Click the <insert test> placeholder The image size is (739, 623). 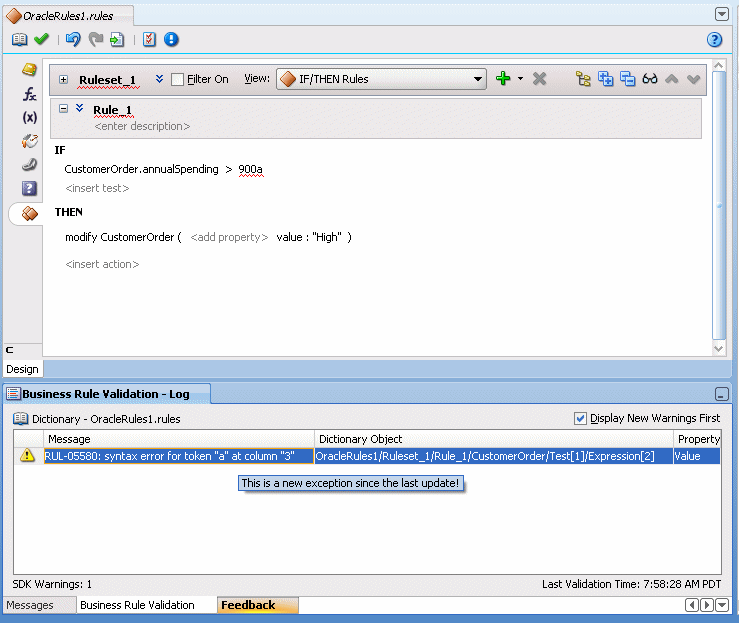(97, 188)
